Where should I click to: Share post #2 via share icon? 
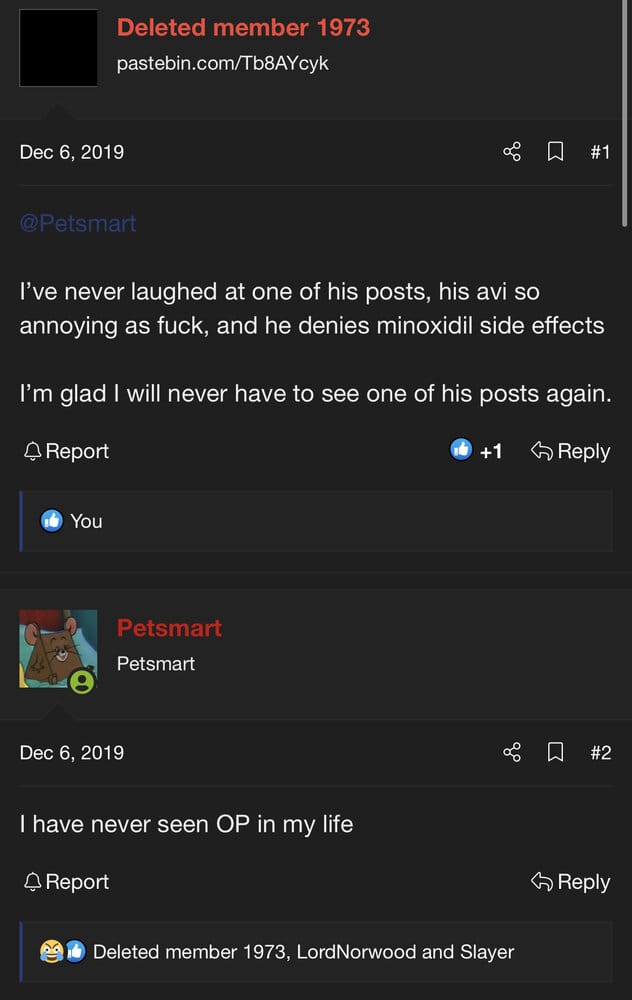tap(511, 753)
